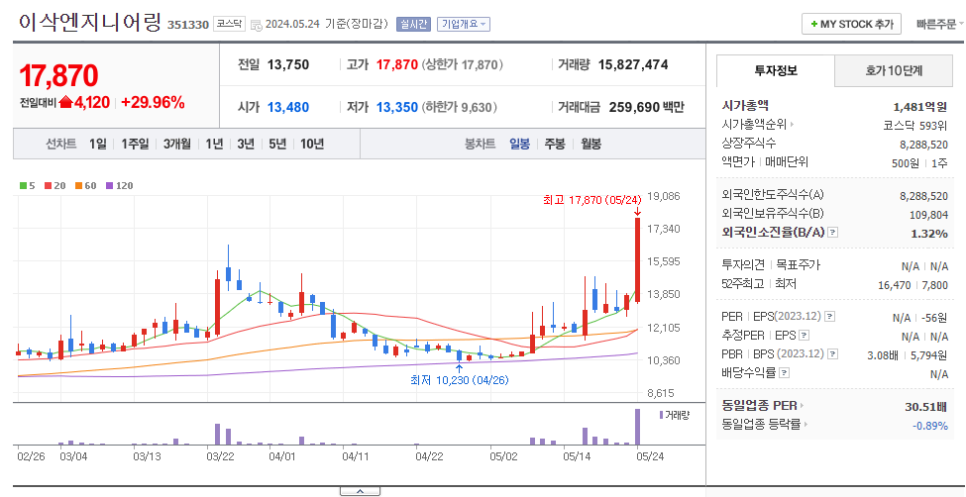Click the 외국인보유주식수 value 109,804
The width and height of the screenshot is (966, 497).
(x=929, y=214)
